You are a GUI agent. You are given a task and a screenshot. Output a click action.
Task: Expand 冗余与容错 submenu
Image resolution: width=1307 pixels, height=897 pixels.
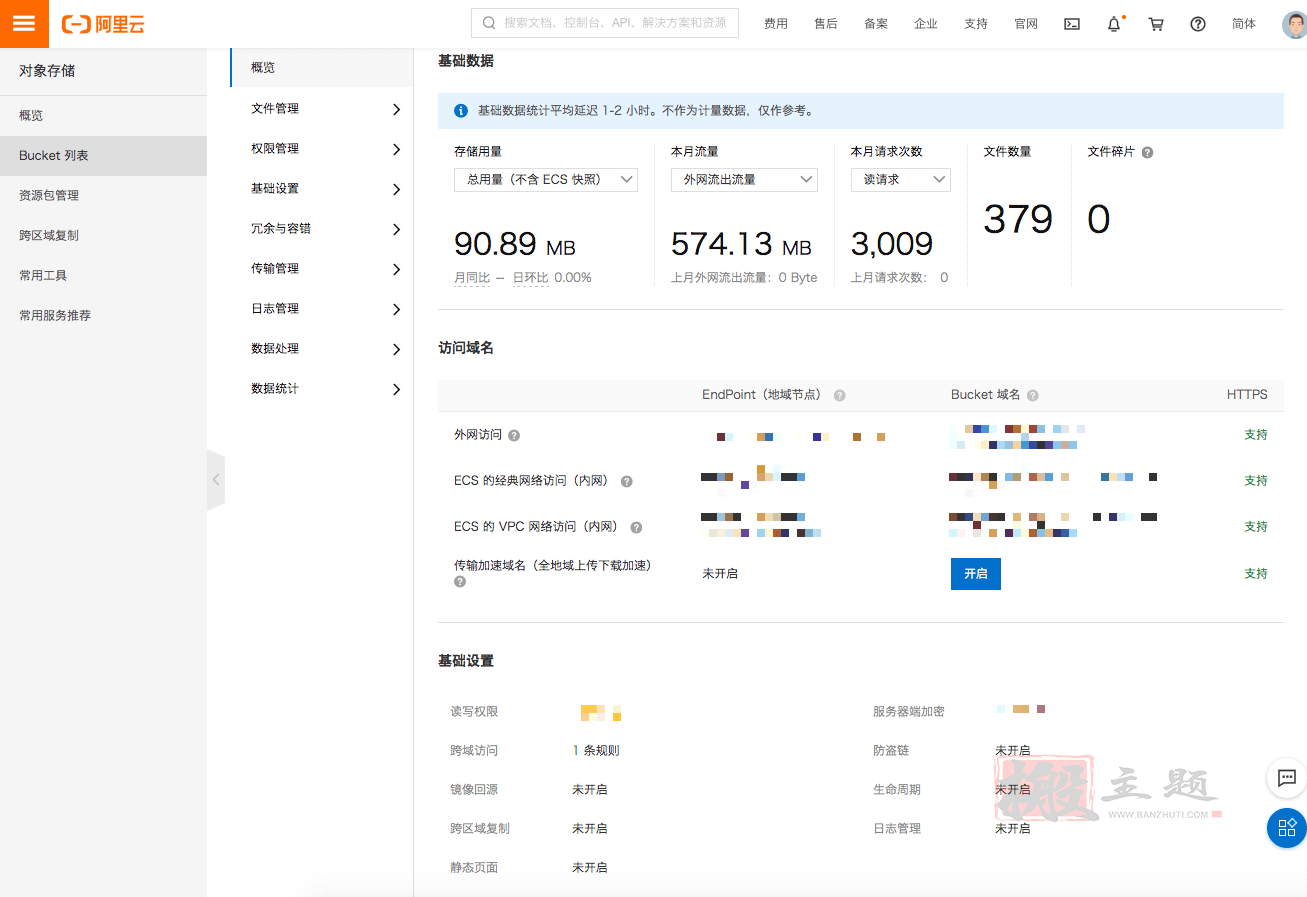coord(322,228)
